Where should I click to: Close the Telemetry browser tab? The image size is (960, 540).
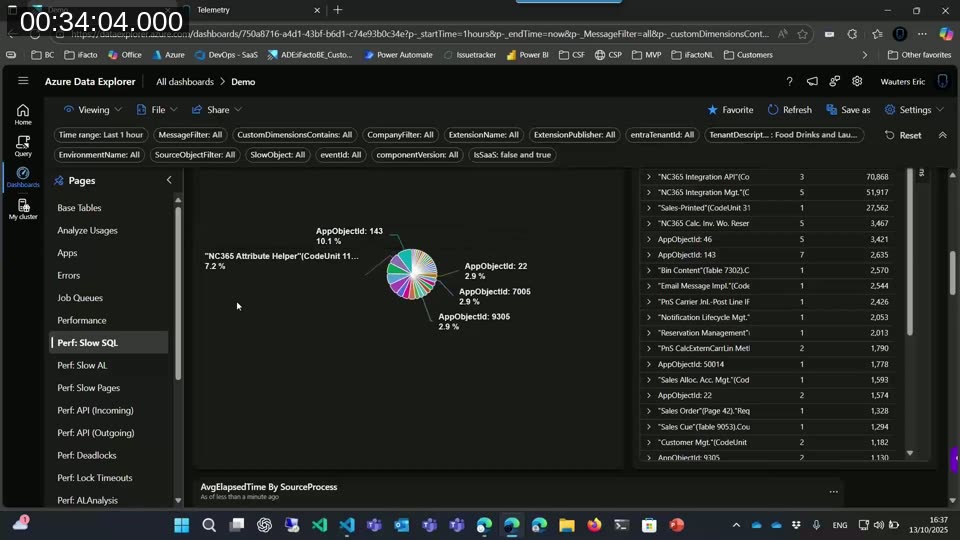317,10
